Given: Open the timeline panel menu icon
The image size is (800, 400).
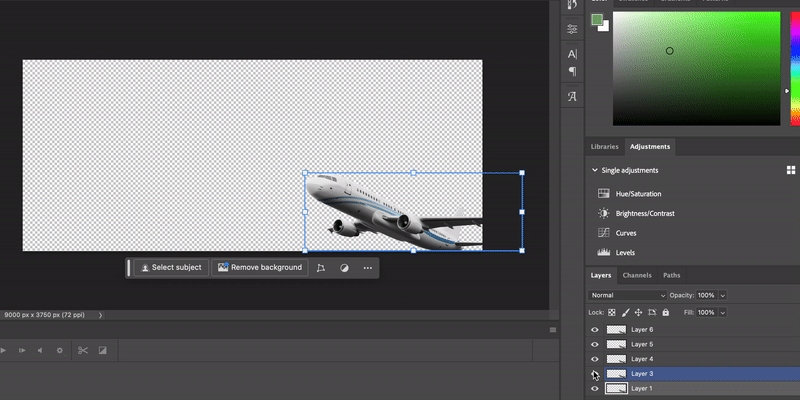Looking at the screenshot, I should click(x=553, y=330).
